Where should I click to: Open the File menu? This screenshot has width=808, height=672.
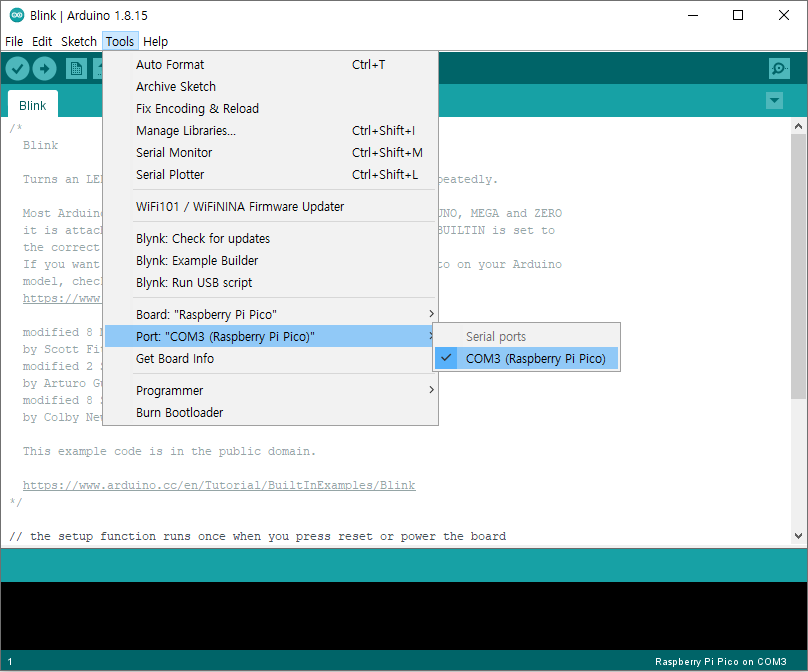[14, 41]
